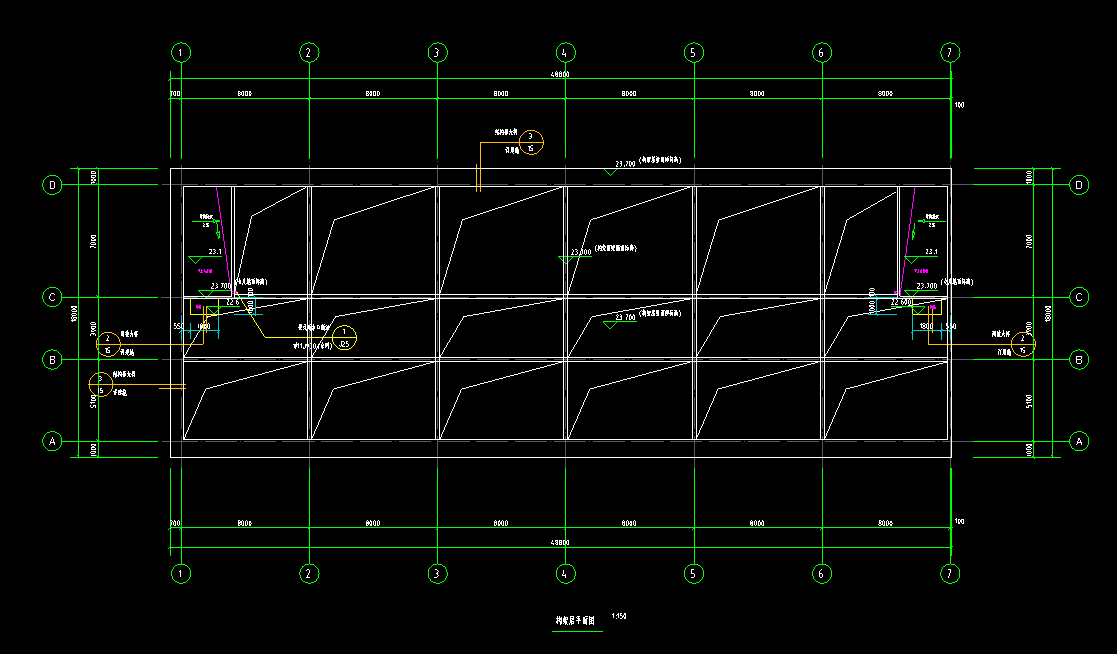Click the 23.1 elevation marker in right bay
Screen dimensions: 1117x654
click(x=930, y=252)
